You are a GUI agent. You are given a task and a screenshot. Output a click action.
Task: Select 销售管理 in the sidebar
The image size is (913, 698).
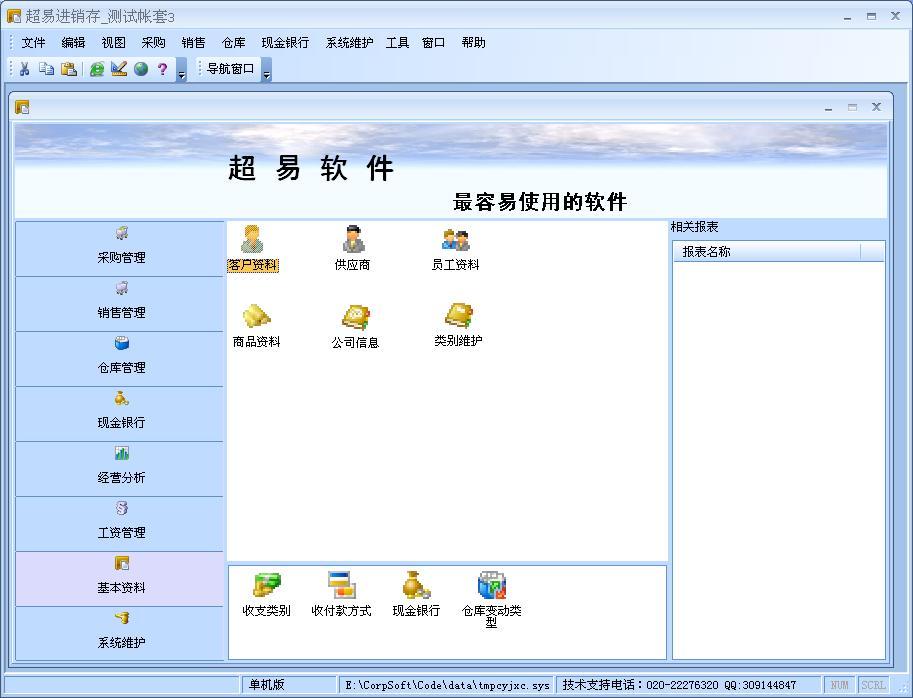tap(120, 304)
